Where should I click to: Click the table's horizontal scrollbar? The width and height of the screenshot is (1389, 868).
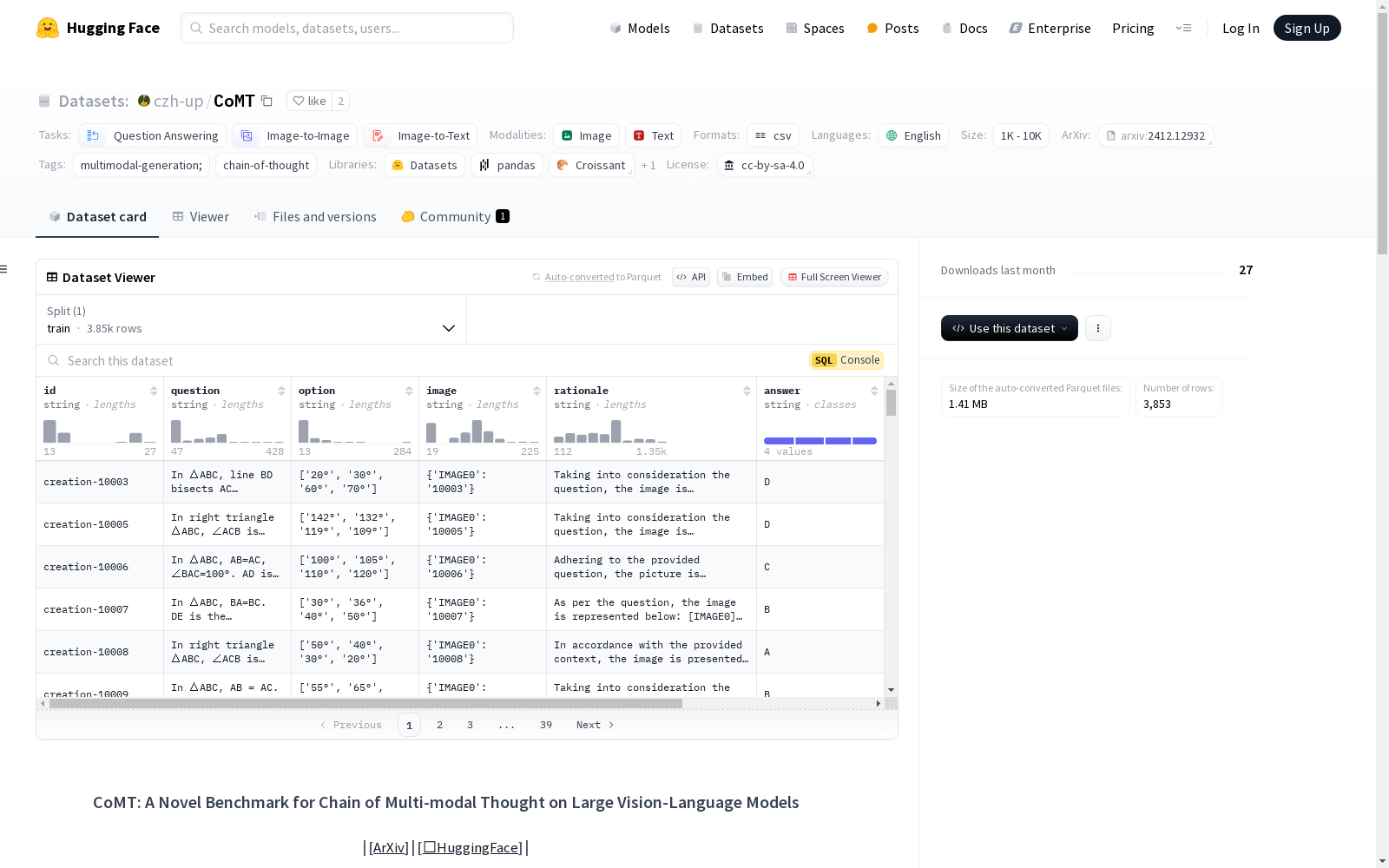365,703
